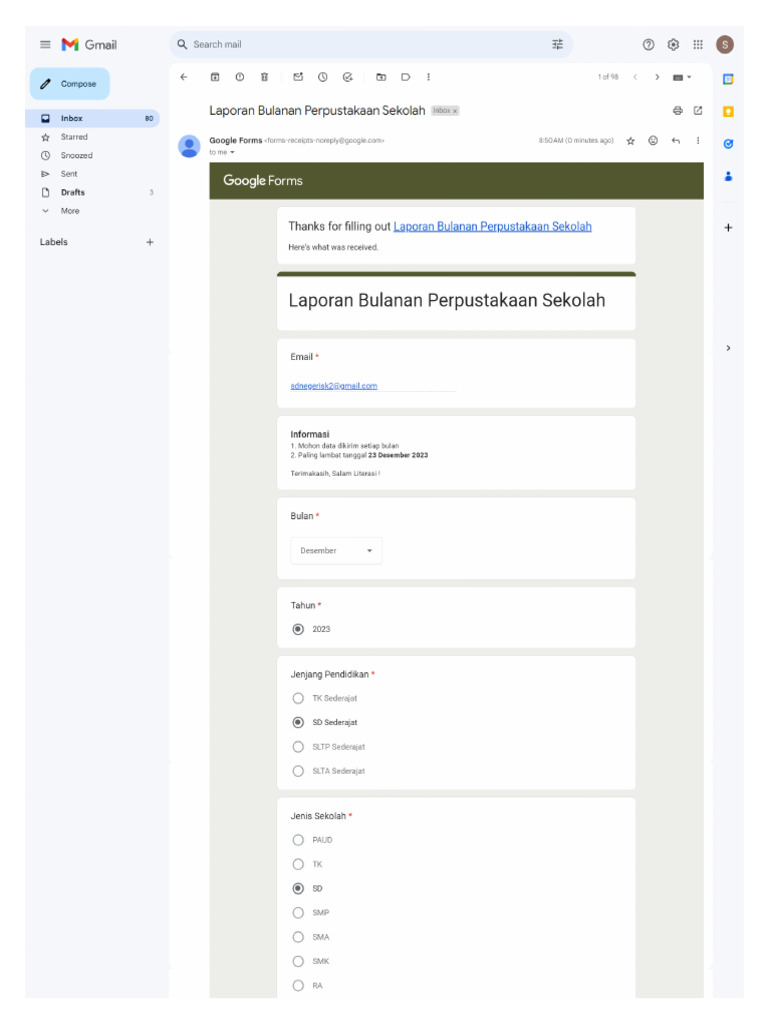Expand More in the left sidebar
The width and height of the screenshot is (768, 1024).
(69, 211)
